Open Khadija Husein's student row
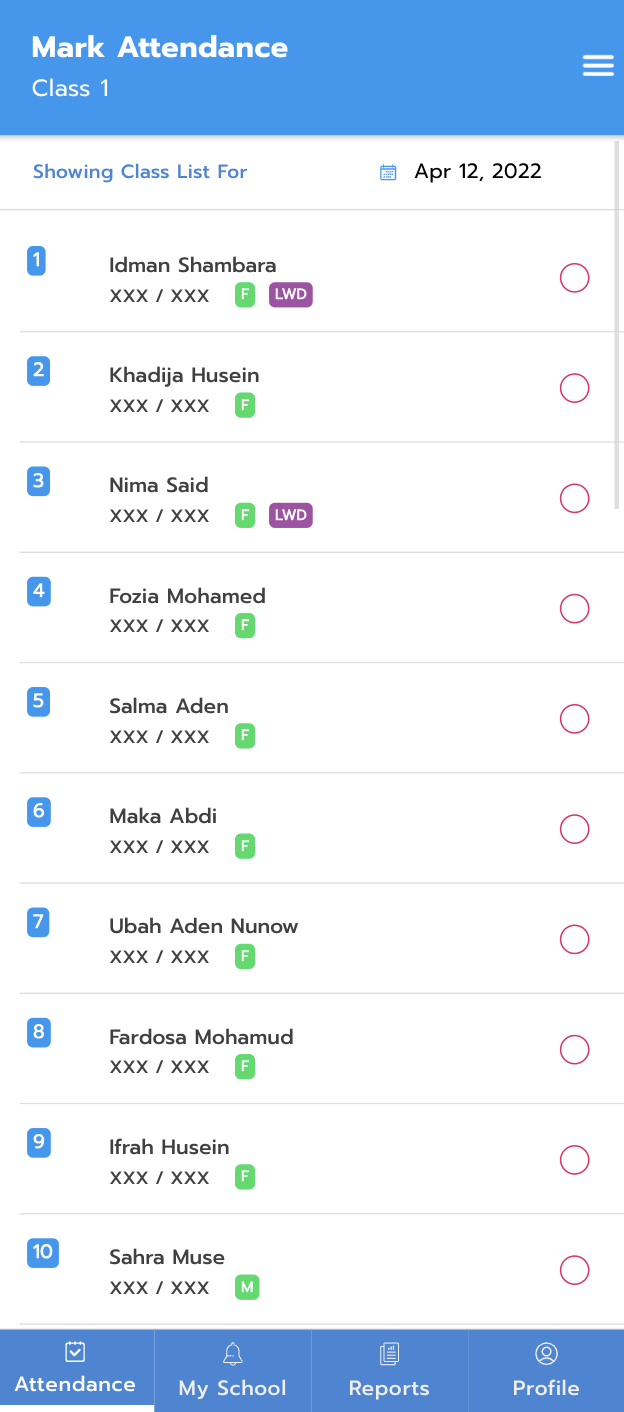The image size is (624, 1412). pos(184,376)
